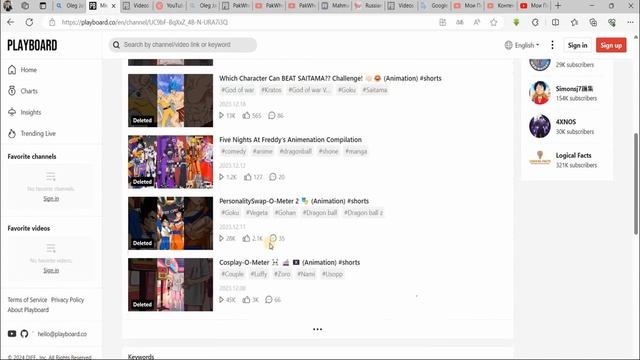The width and height of the screenshot is (640, 360).
Task: Click the #Zoro tag
Action: click(282, 274)
